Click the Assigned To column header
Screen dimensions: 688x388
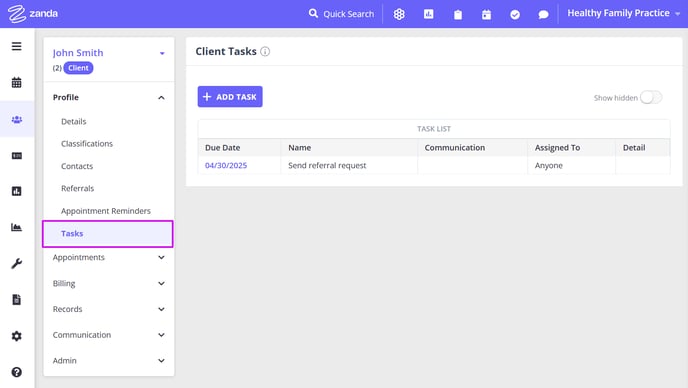click(x=557, y=148)
